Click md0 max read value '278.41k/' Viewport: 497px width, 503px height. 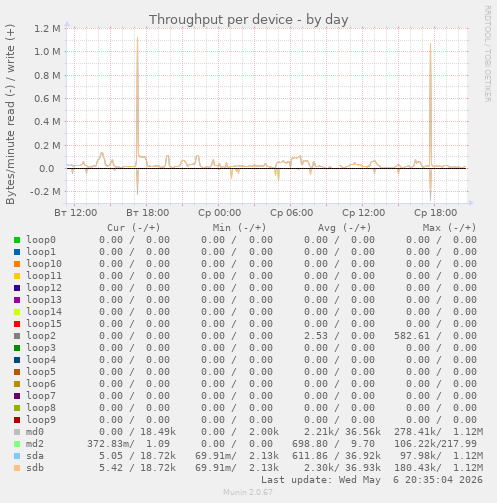pos(418,432)
